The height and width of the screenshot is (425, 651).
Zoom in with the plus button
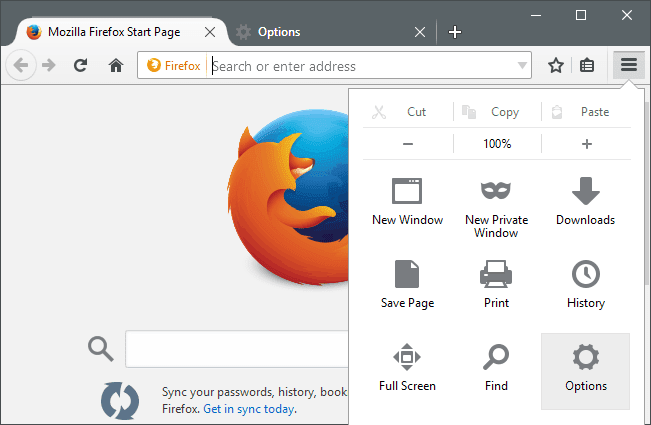[586, 144]
